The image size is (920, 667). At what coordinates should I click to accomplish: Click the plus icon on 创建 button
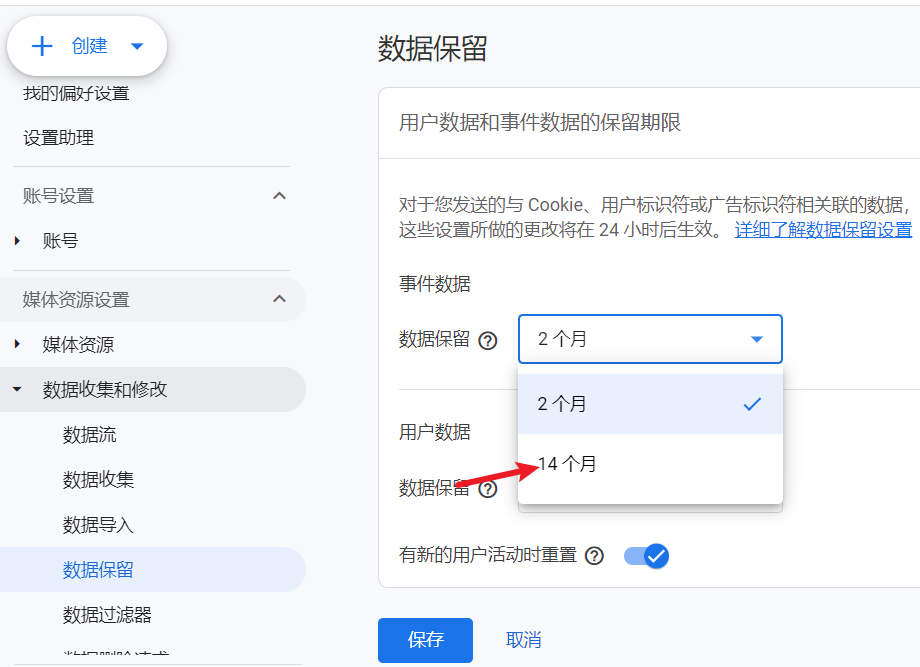[x=42, y=46]
